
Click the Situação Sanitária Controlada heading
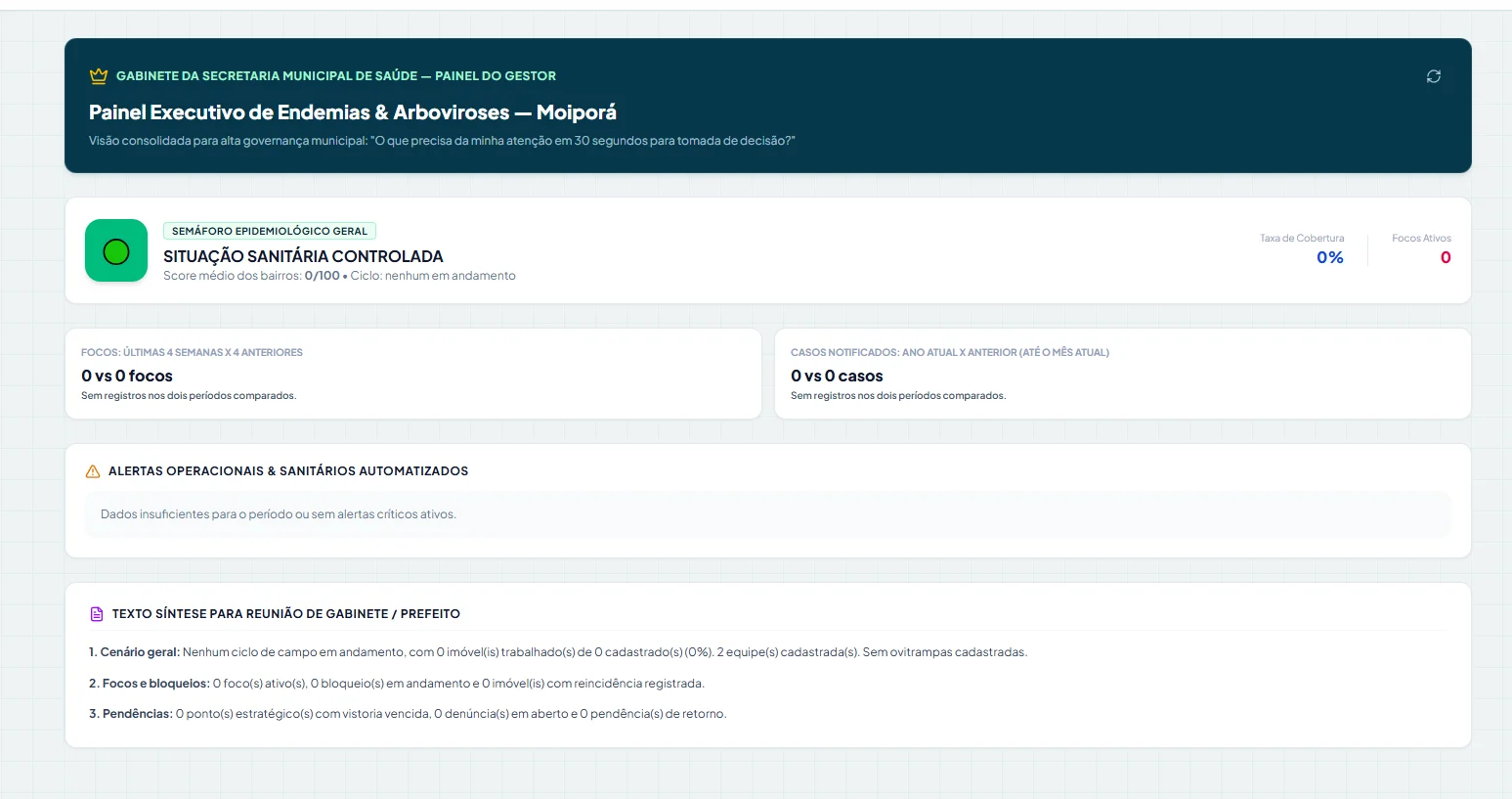tap(303, 256)
